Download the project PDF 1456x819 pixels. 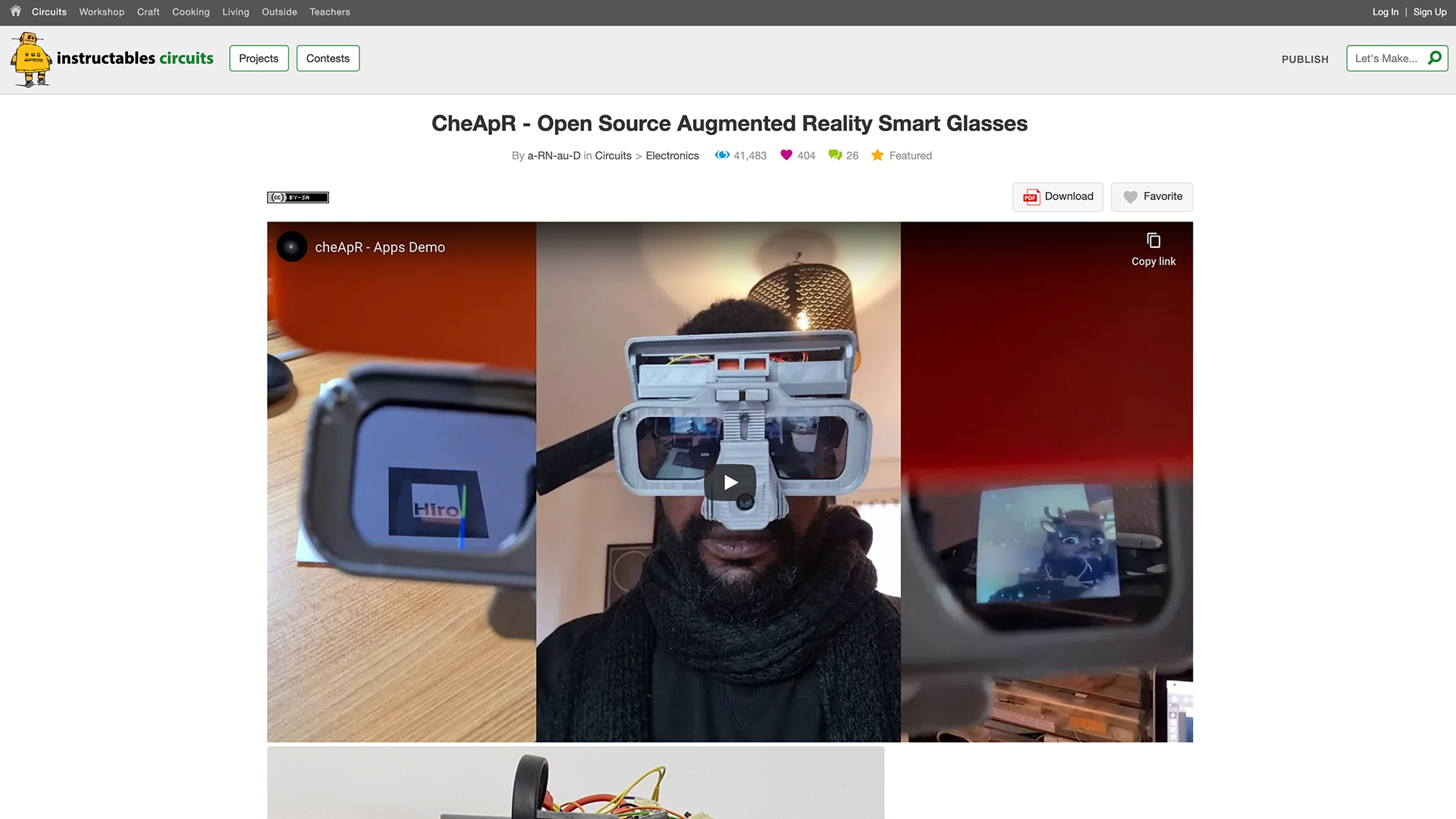(x=1058, y=197)
